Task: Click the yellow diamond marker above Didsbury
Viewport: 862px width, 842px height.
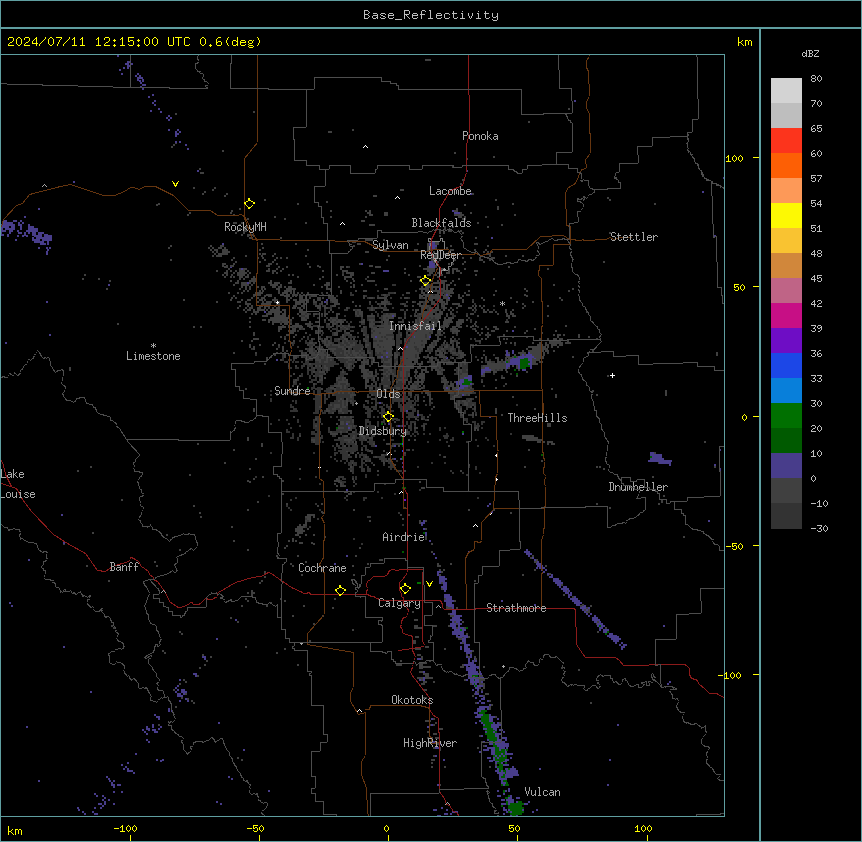Action: click(389, 417)
